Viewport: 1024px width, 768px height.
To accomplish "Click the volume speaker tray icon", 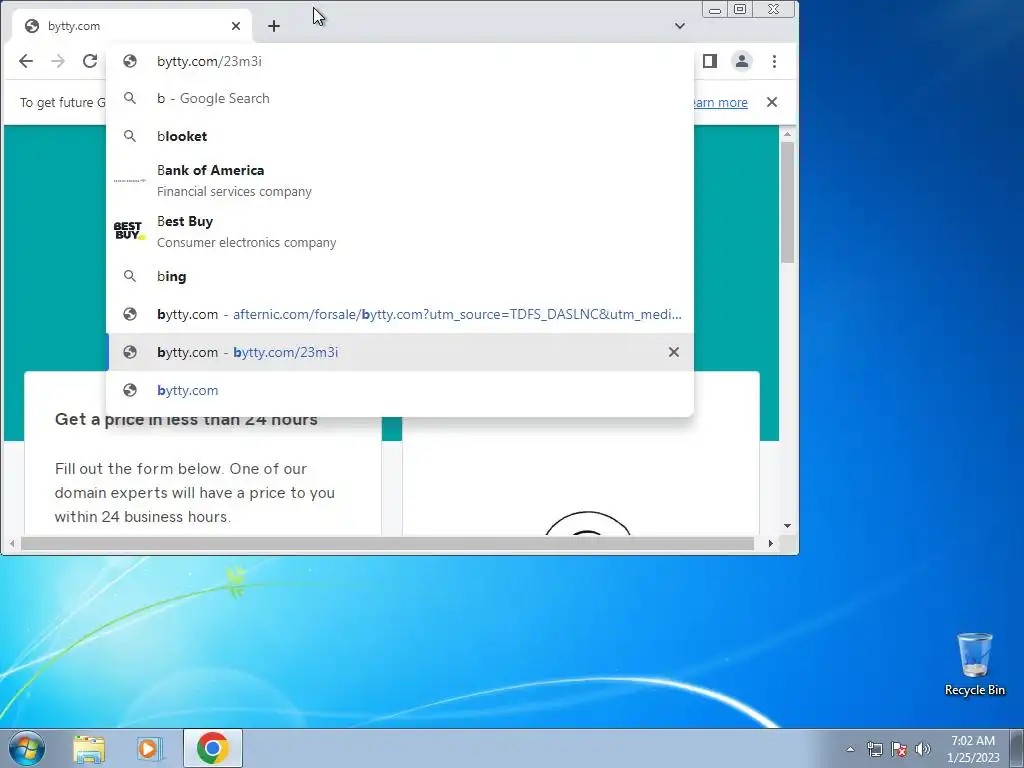I will click(922, 749).
